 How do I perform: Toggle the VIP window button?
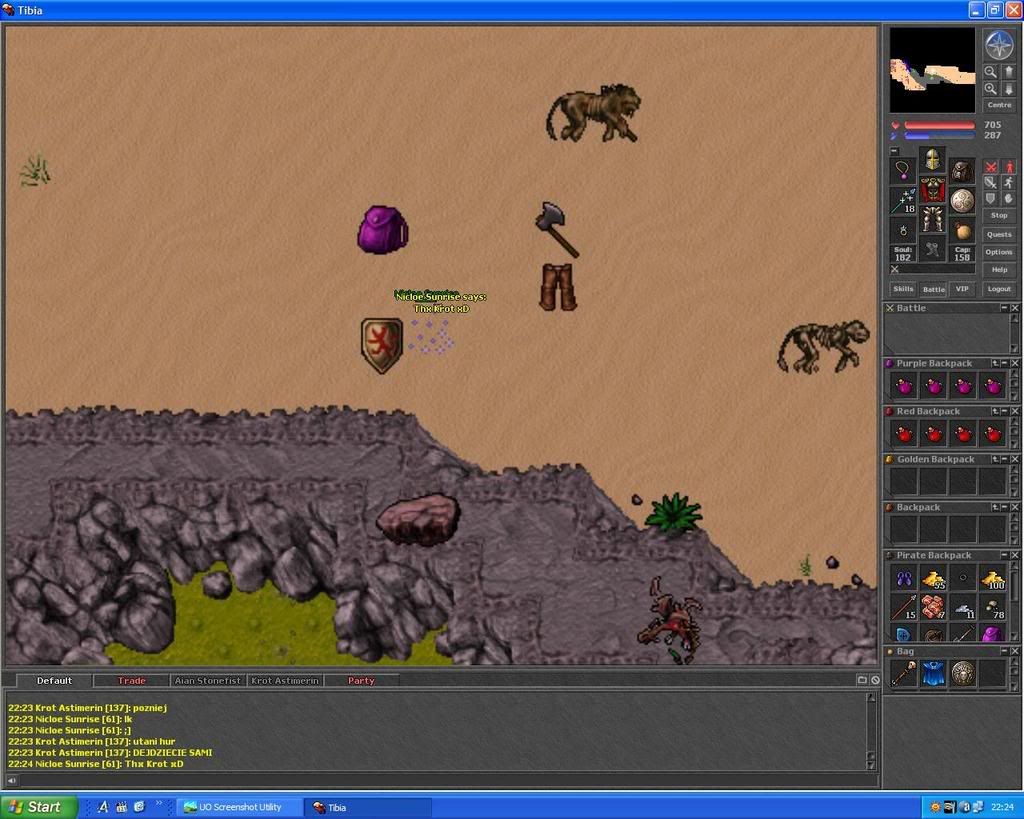coord(962,288)
